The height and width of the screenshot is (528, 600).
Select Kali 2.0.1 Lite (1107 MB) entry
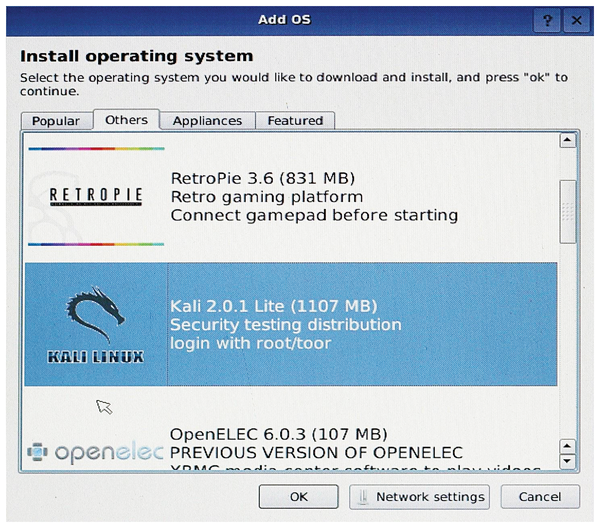[x=291, y=324]
